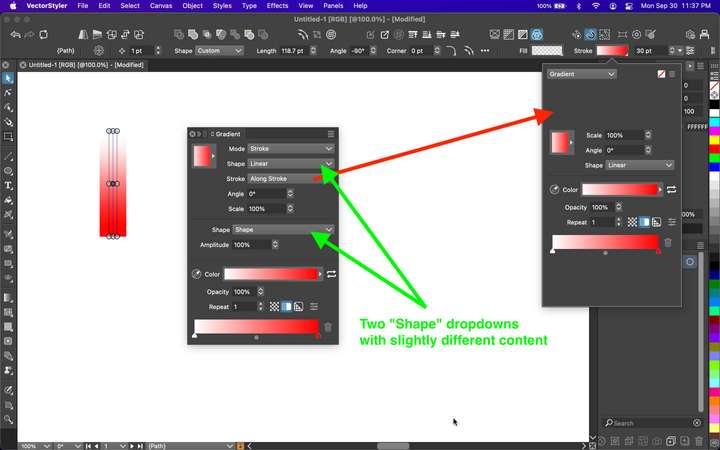Click the red end stop of the Gradient panel ramp
The height and width of the screenshot is (450, 720).
[x=318, y=336]
